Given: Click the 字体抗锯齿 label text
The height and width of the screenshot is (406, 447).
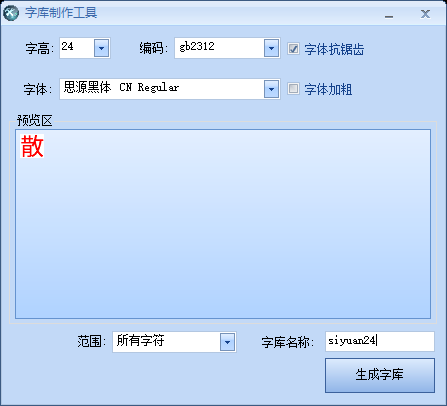Looking at the screenshot, I should (x=334, y=49).
